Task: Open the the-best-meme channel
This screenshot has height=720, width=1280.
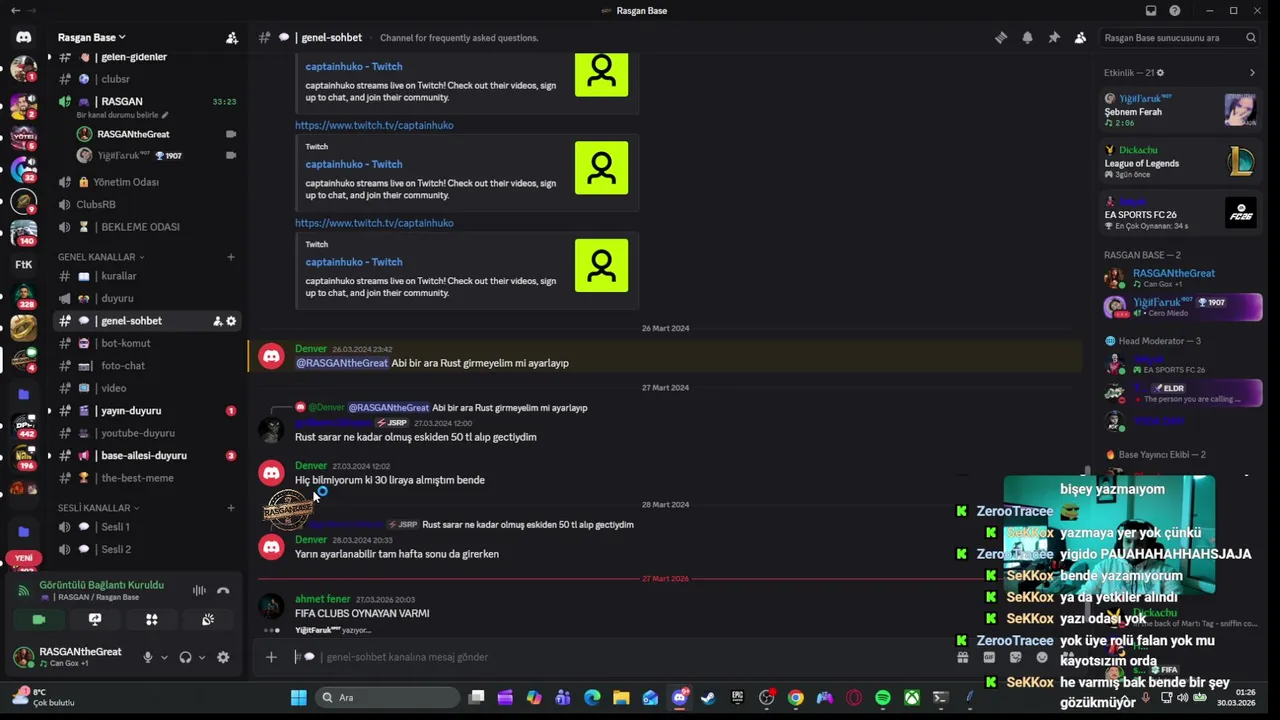Action: click(x=147, y=478)
